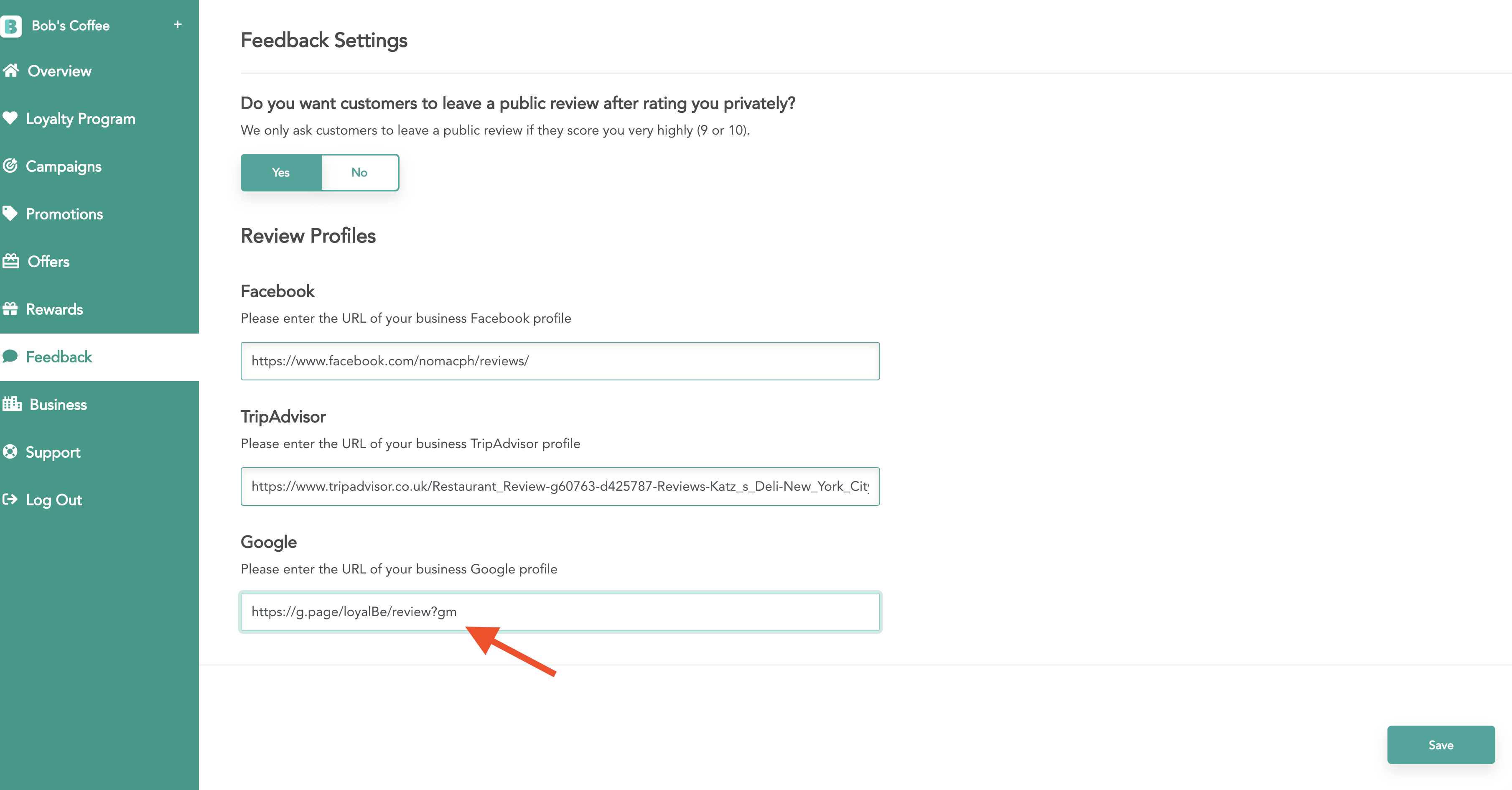The image size is (1512, 790).
Task: Click the Bob's Coffee logo icon
Action: pyautogui.click(x=11, y=26)
